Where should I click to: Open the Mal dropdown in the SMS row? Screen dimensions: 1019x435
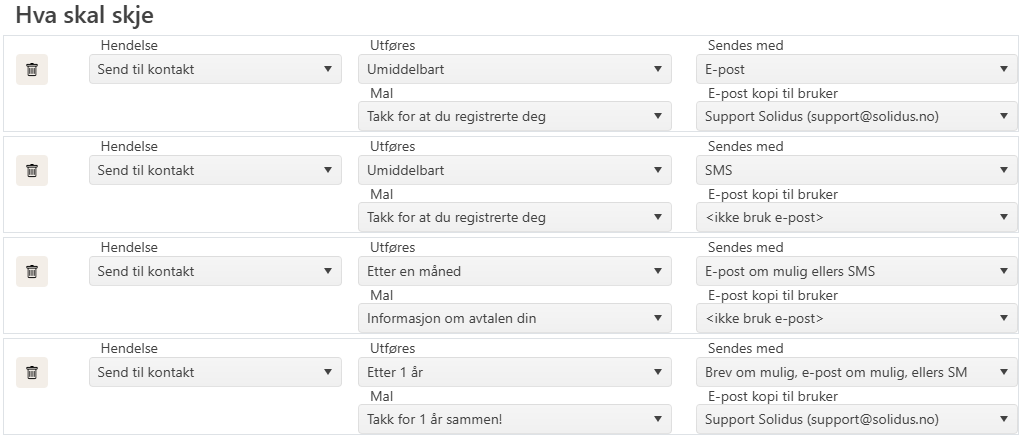pyautogui.click(x=514, y=217)
